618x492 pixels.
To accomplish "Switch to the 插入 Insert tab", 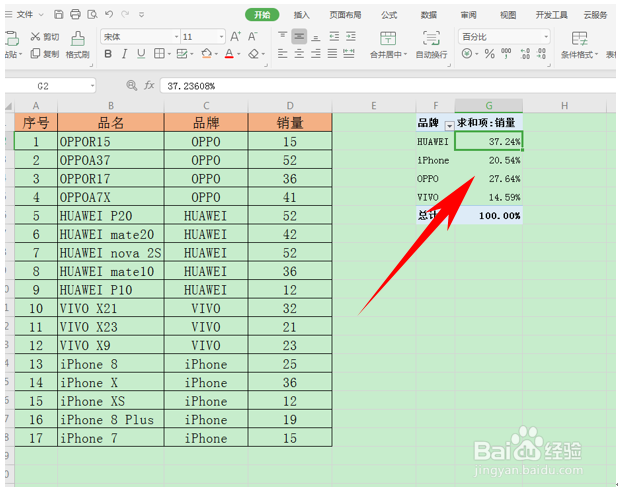I will 302,15.
